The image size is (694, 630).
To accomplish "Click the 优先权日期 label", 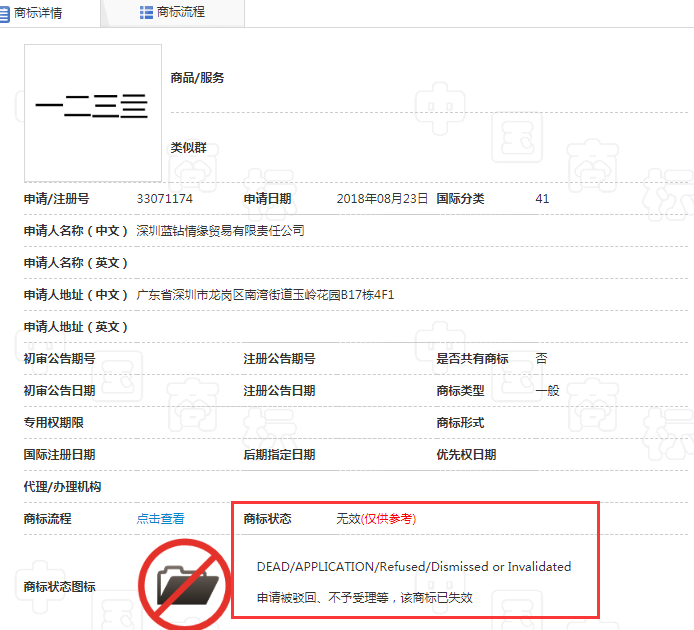I will (x=466, y=455).
